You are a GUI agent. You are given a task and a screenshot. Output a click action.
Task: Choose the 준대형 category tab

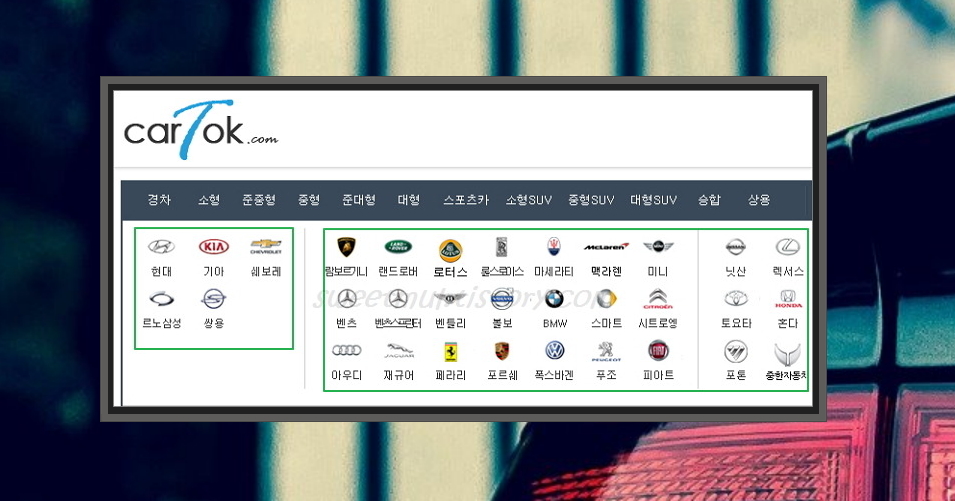[x=359, y=200]
